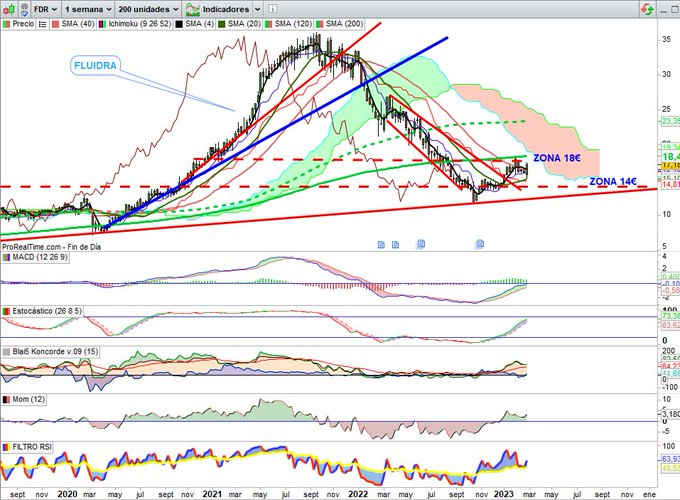The image size is (680, 500).
Task: Select the ZONA 14€ annotation text
Action: click(613, 181)
